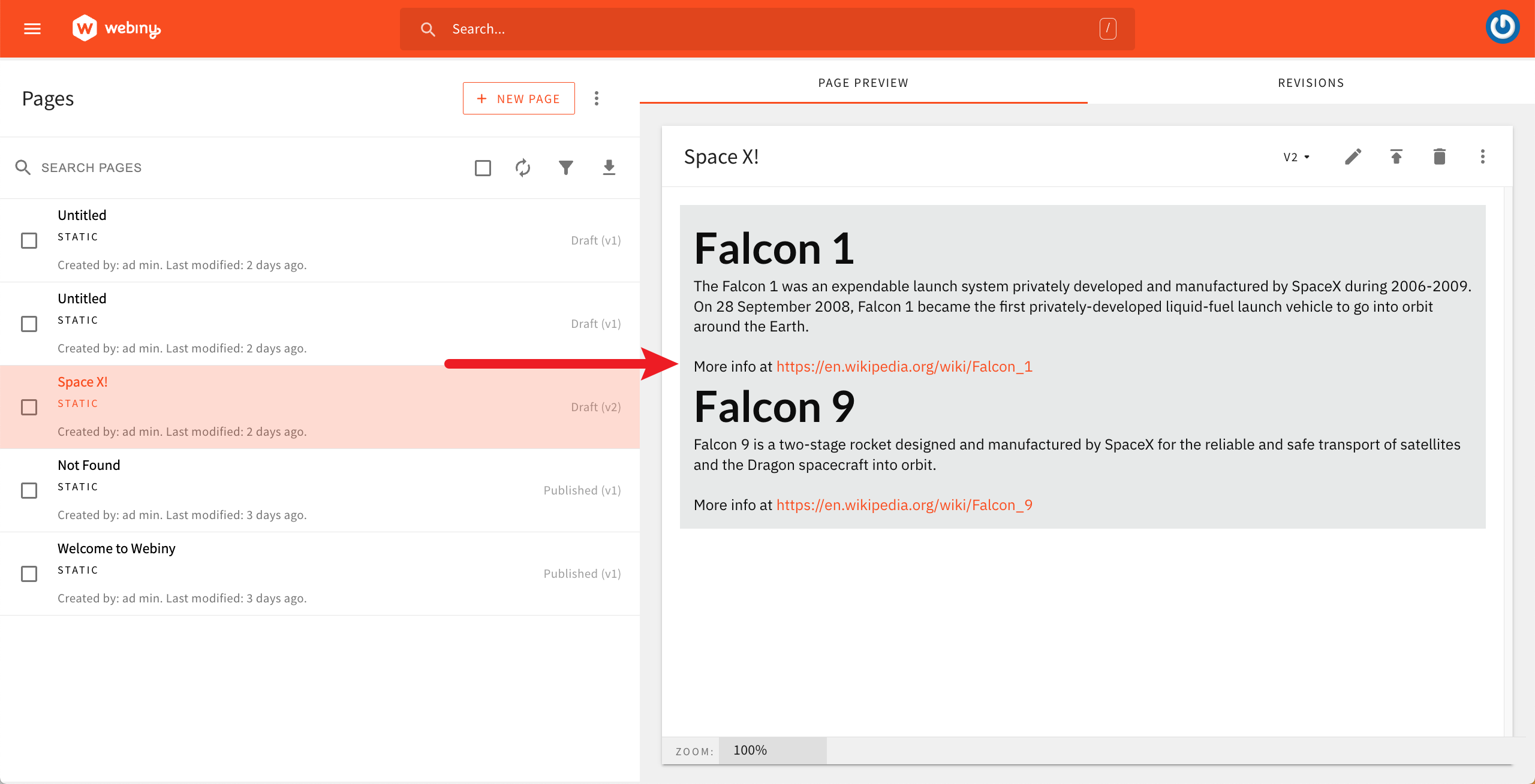Open the V2 revision dropdown
Viewport: 1535px width, 784px height.
pyautogui.click(x=1296, y=156)
